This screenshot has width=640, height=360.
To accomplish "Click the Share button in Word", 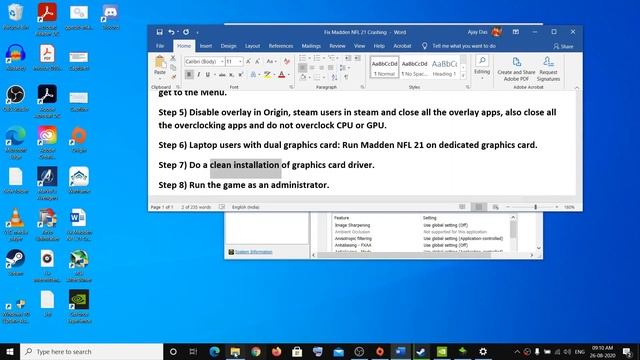I will tap(563, 46).
